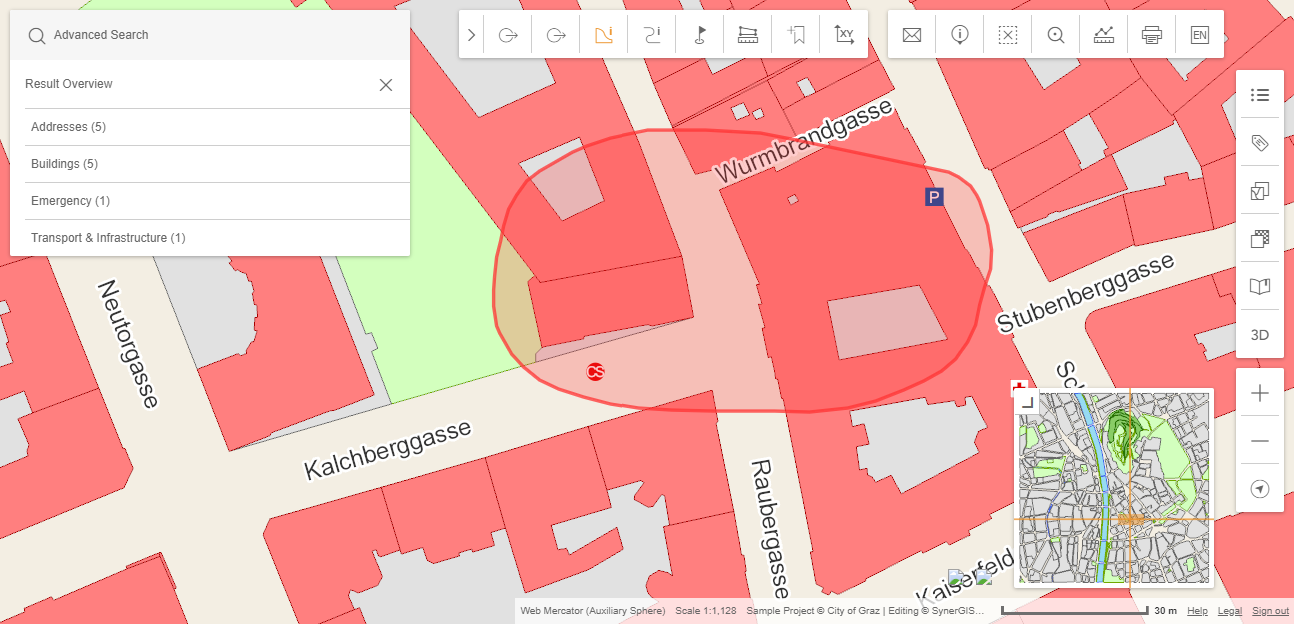
Task: Switch to 3D view
Action: click(x=1259, y=335)
